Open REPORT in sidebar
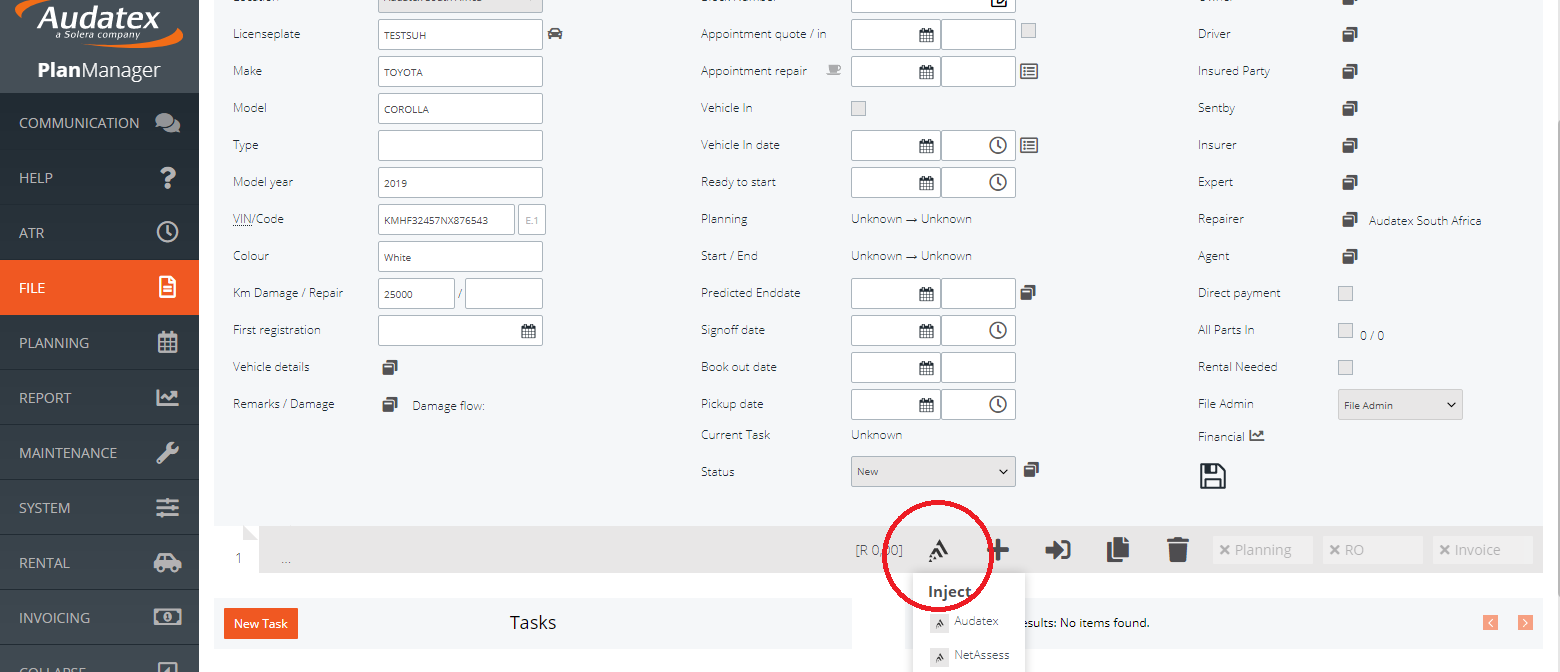The image size is (1560, 672). point(99,398)
